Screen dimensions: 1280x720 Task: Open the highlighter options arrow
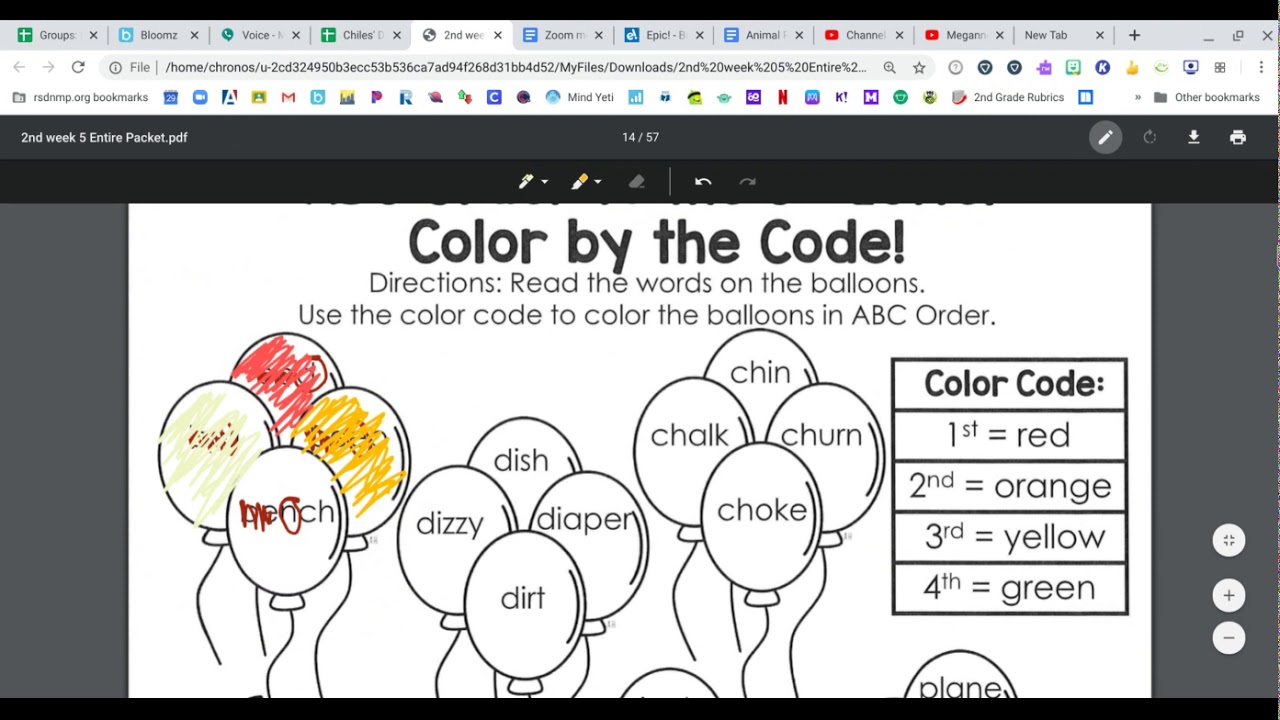tap(598, 182)
